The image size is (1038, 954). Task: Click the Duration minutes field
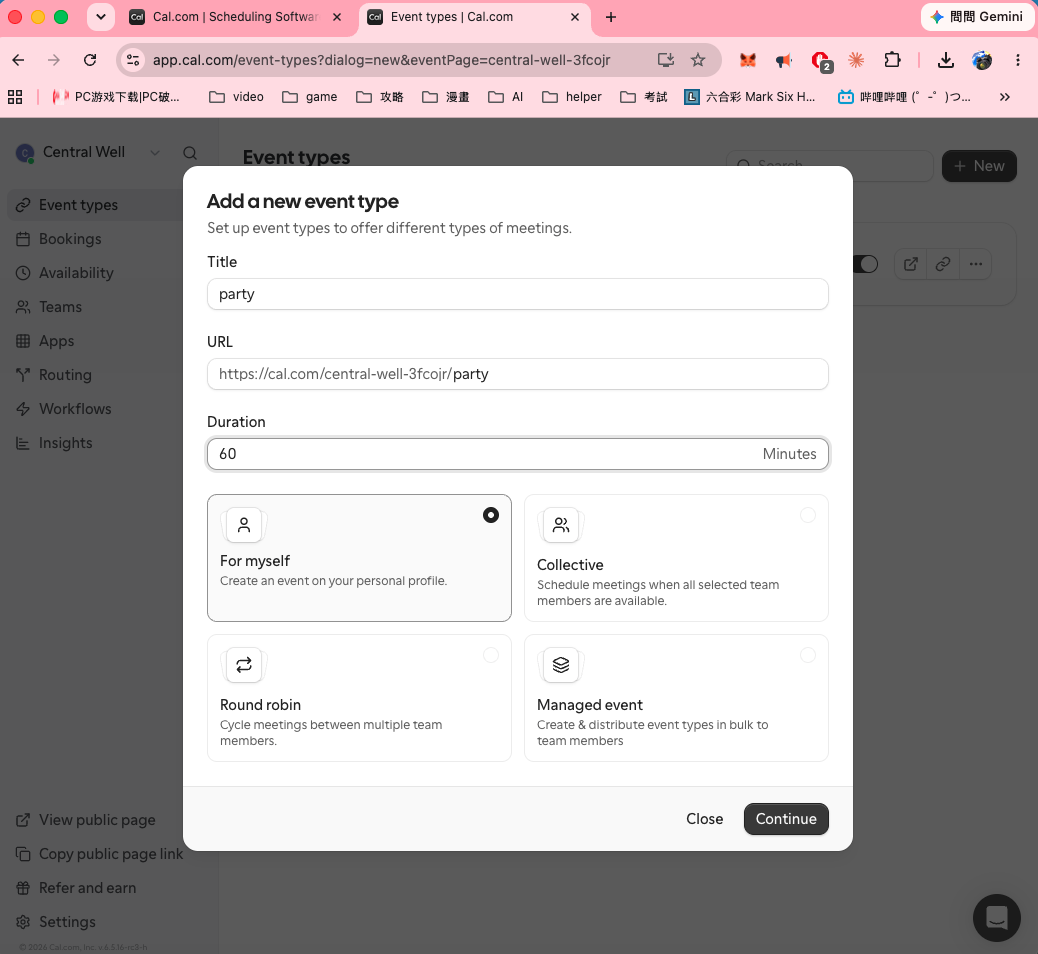(x=518, y=454)
